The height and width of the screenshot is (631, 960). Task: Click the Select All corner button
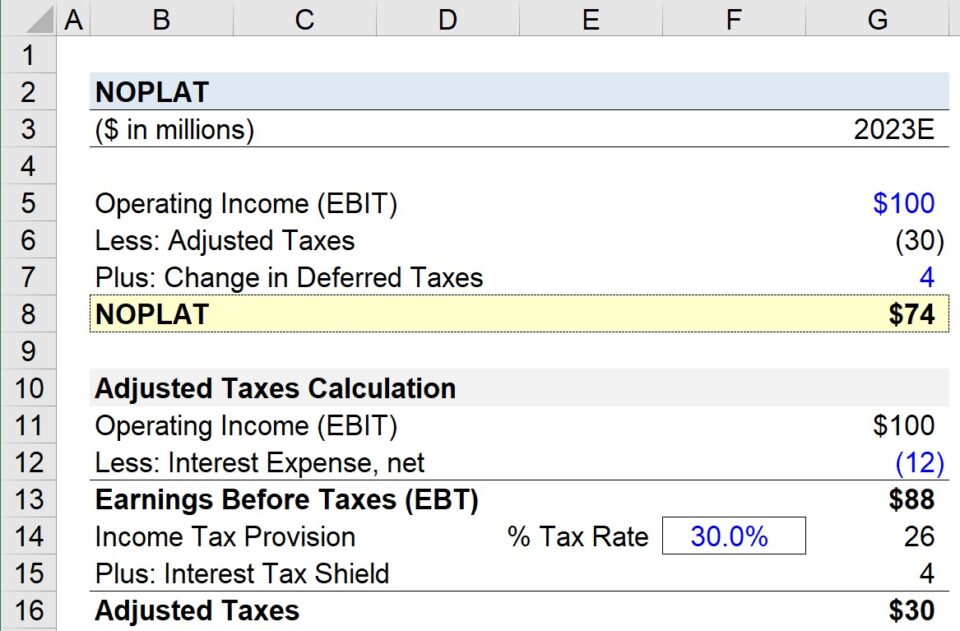pyautogui.click(x=30, y=19)
